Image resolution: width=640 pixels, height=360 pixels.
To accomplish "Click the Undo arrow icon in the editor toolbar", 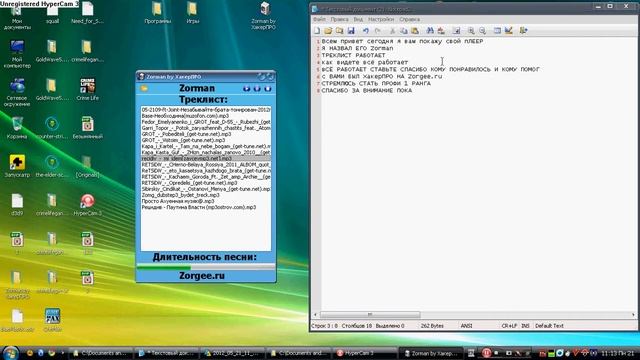I will 366,31.
